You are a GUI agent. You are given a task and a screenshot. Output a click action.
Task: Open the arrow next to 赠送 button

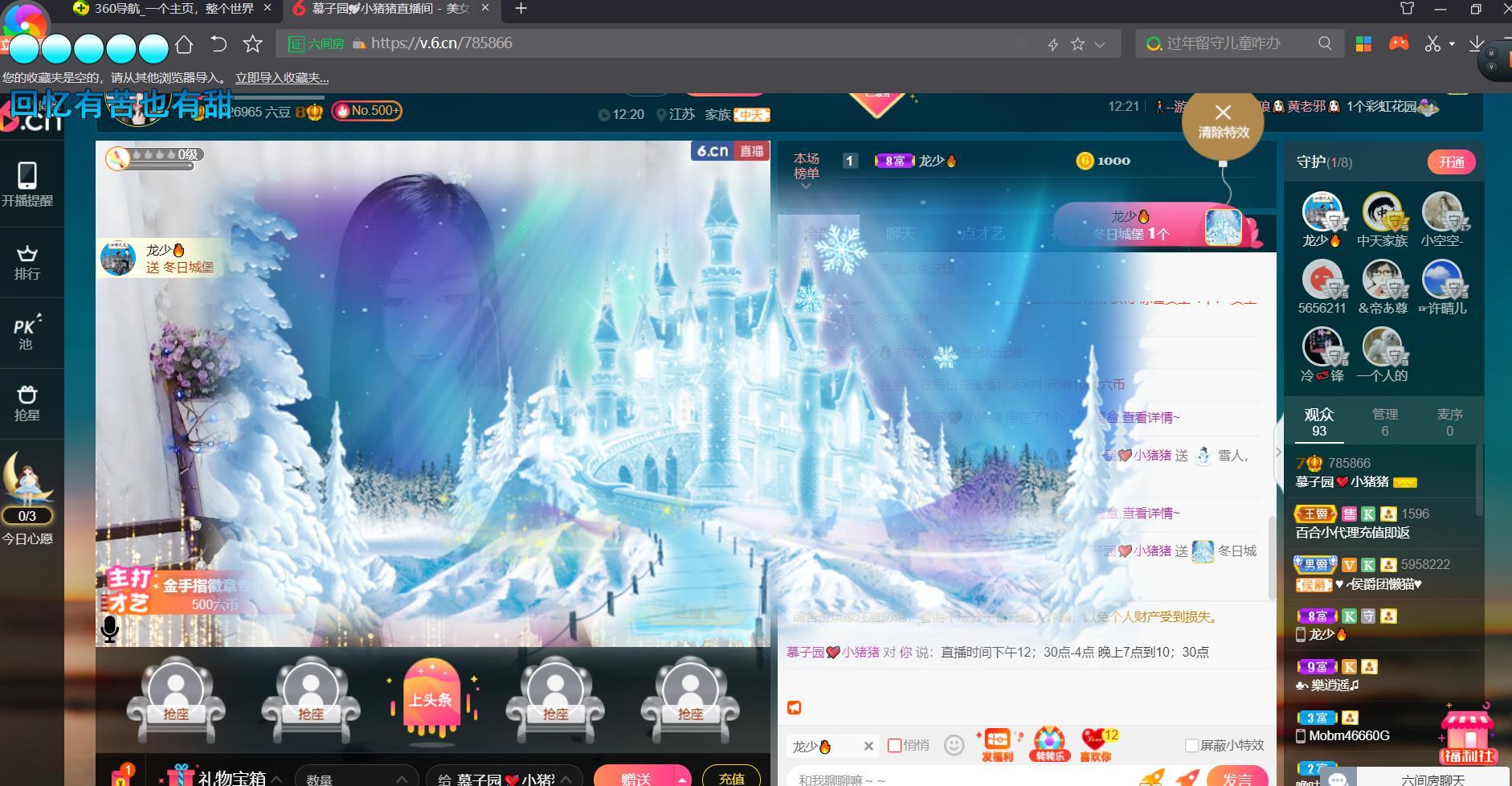(682, 778)
